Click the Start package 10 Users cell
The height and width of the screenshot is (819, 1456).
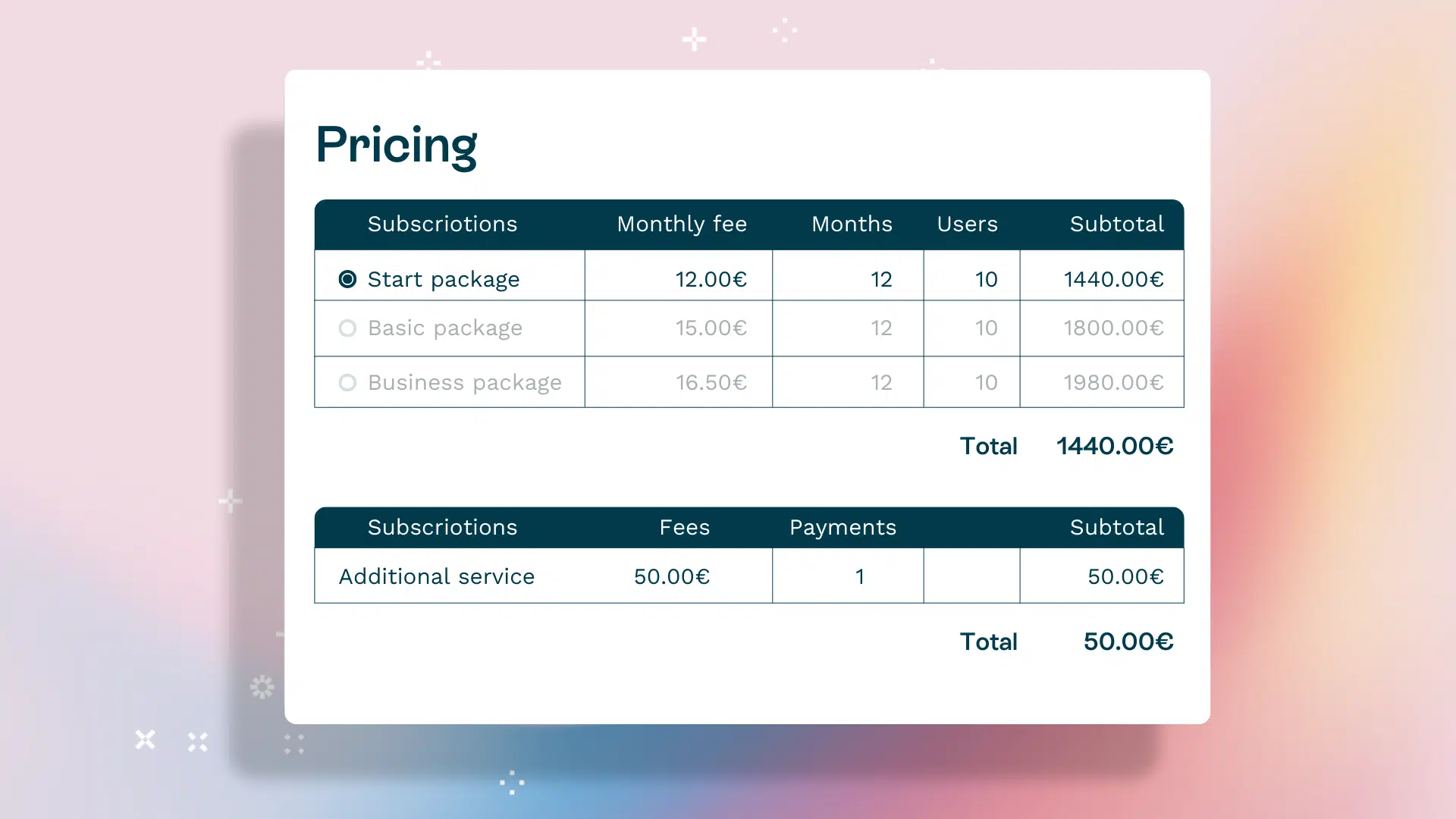click(x=986, y=279)
